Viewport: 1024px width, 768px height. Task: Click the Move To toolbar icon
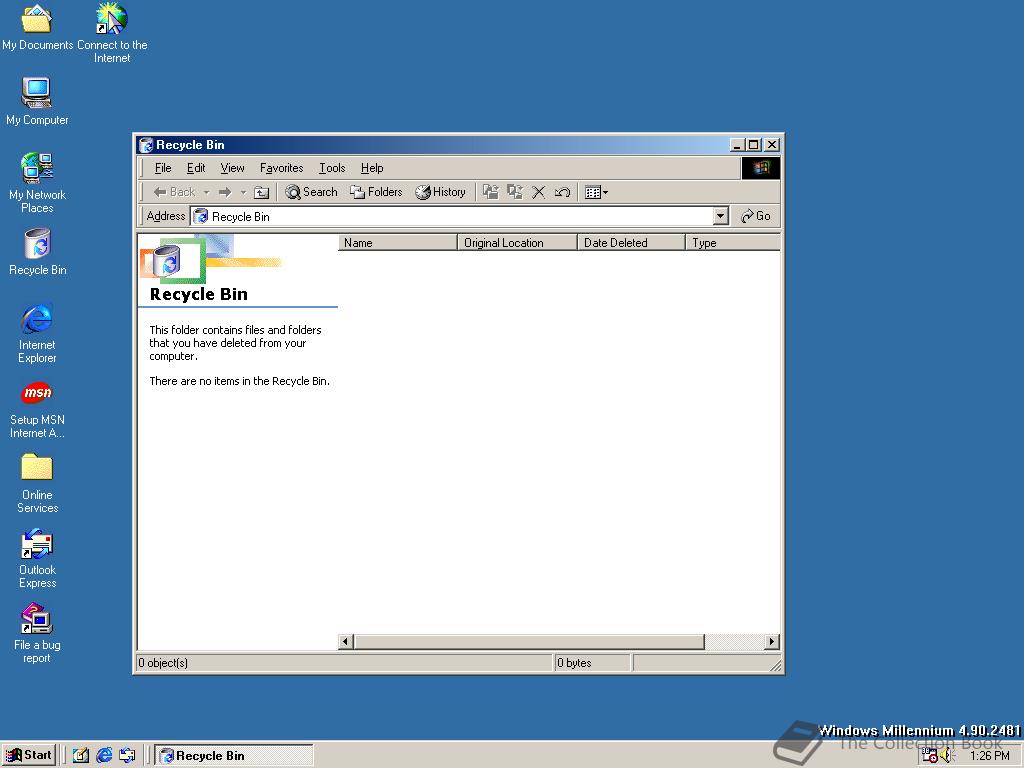tap(490, 192)
